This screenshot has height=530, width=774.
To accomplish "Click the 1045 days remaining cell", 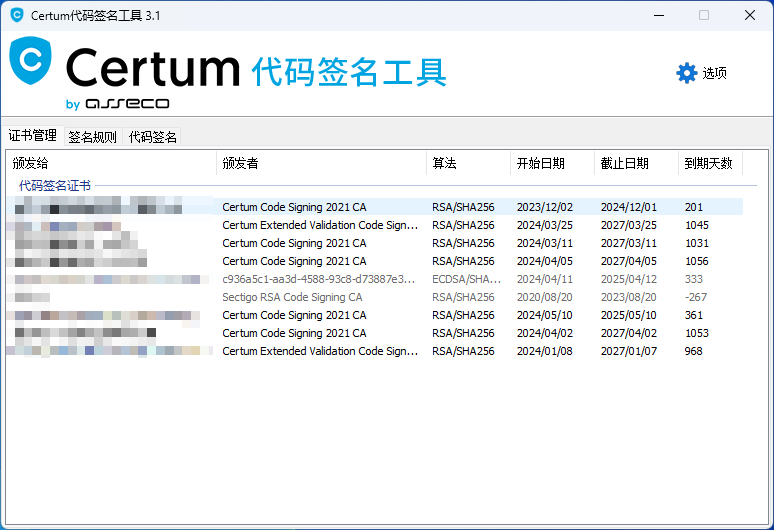I will click(697, 225).
